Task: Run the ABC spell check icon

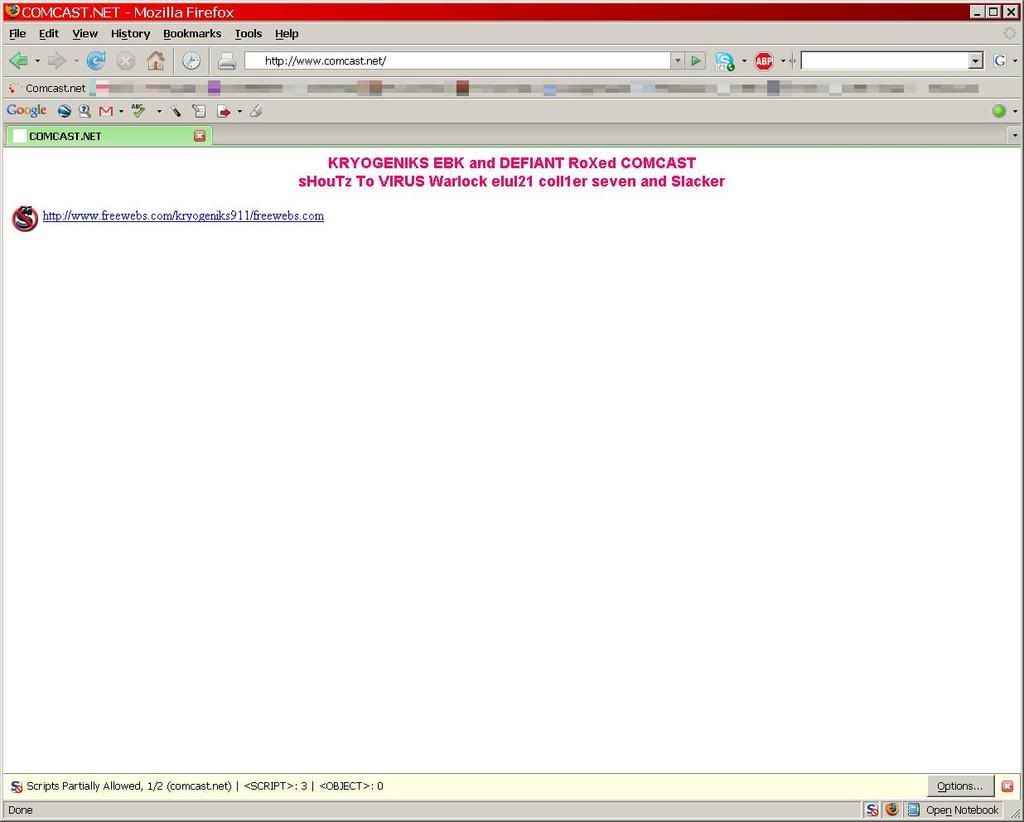Action: coord(138,111)
